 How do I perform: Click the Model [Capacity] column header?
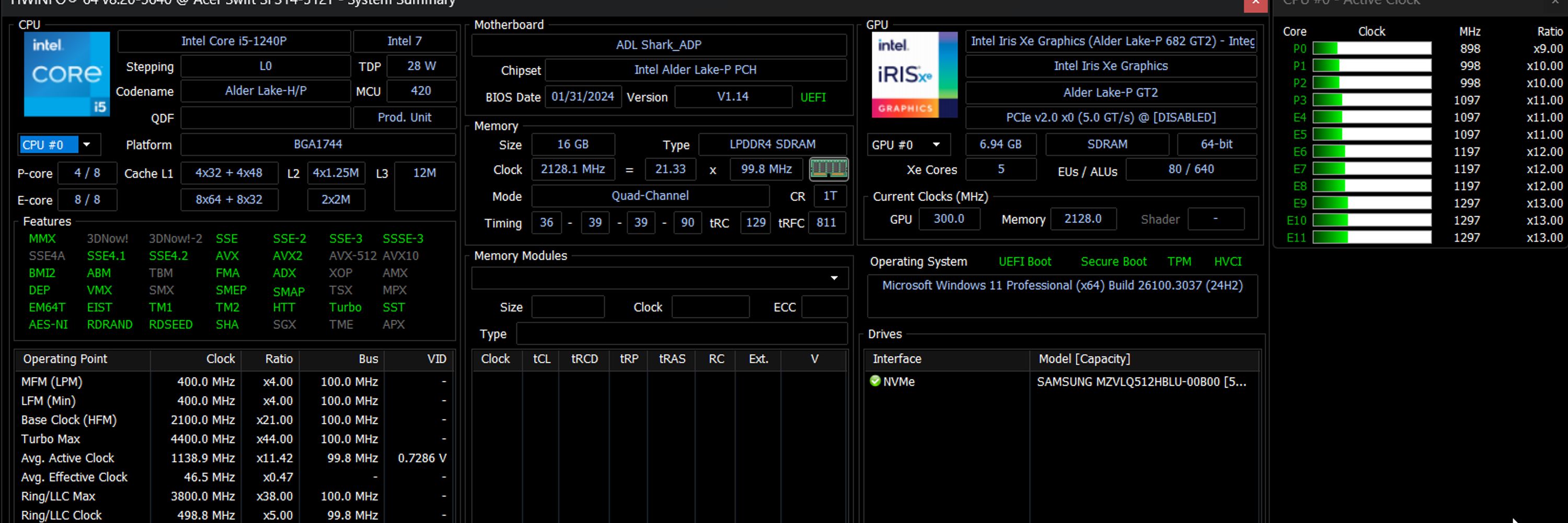tap(1144, 359)
